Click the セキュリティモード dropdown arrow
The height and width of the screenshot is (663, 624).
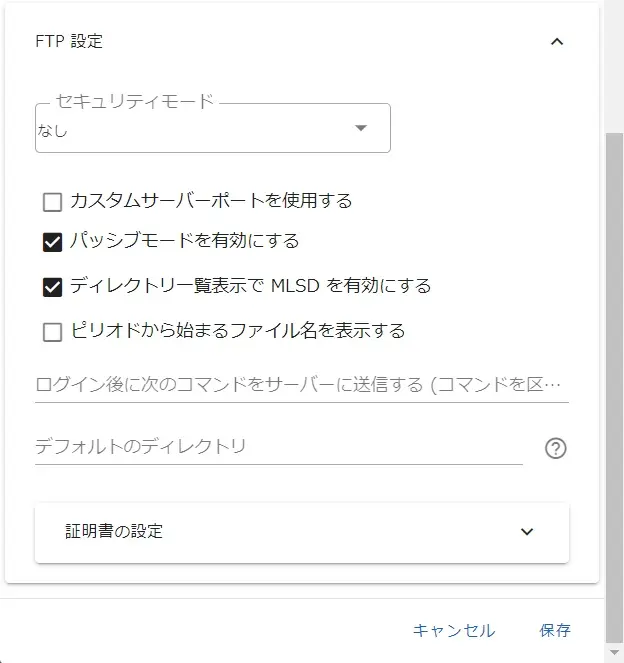coord(361,128)
